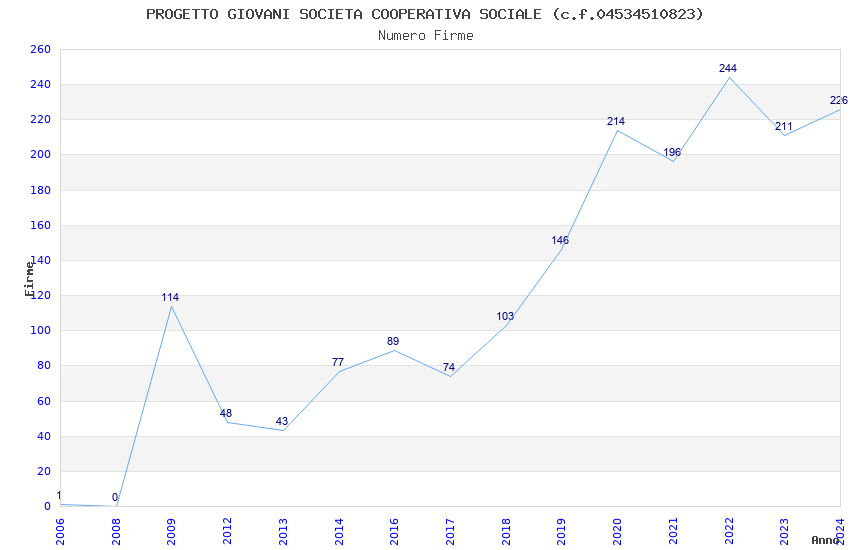Select the data label 43
Viewport: 850px width, 550px height.
pos(282,422)
